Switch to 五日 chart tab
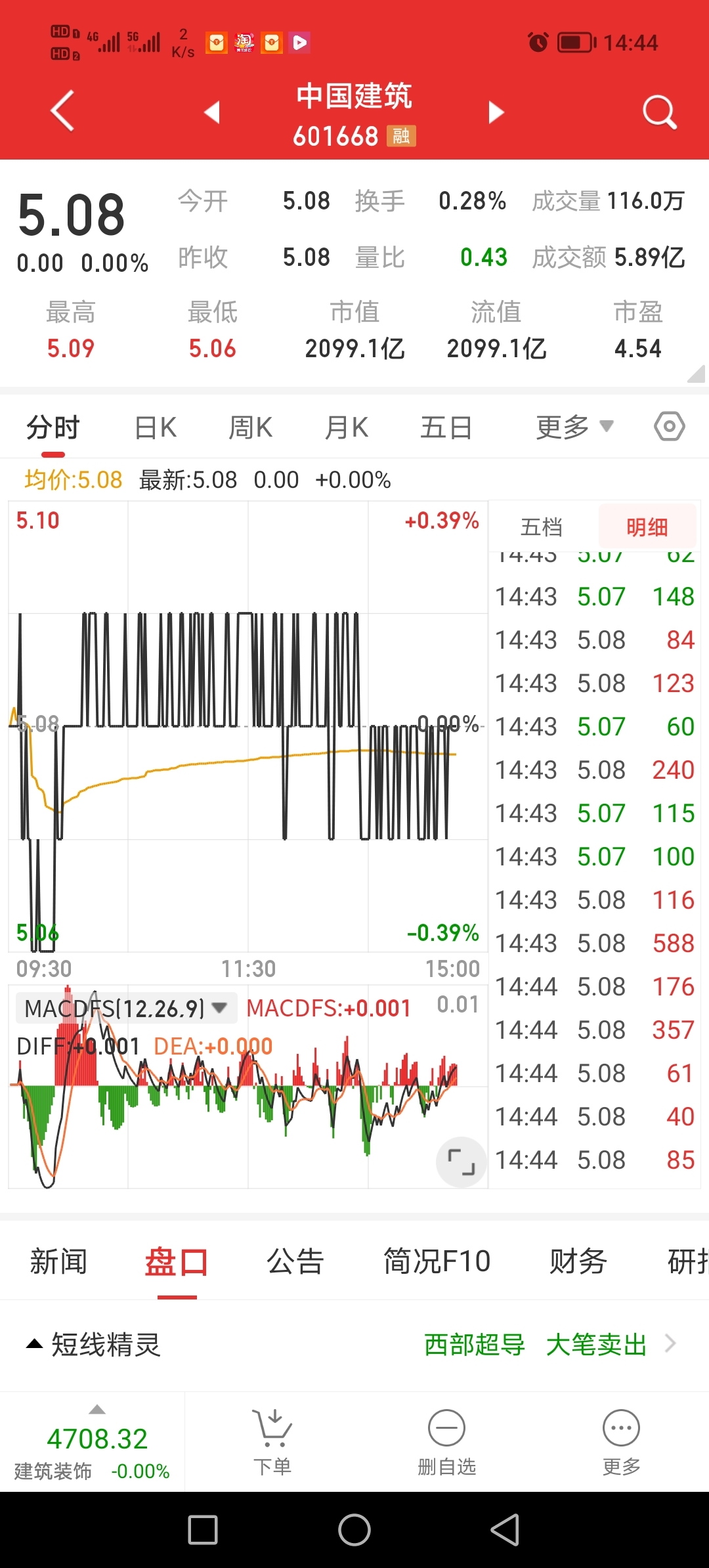Image resolution: width=709 pixels, height=1568 pixels. click(446, 427)
